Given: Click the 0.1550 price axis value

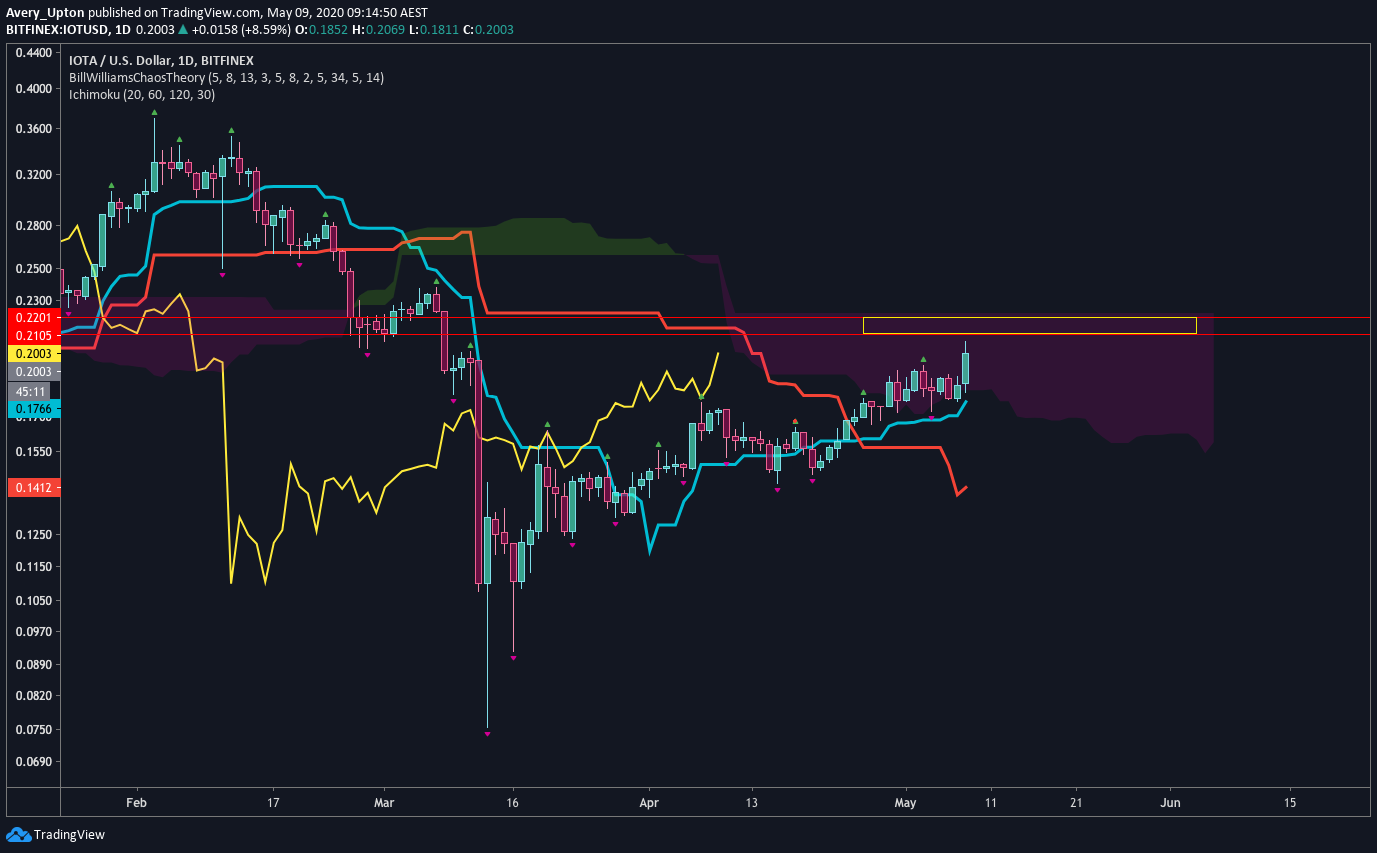Looking at the screenshot, I should tap(33, 452).
